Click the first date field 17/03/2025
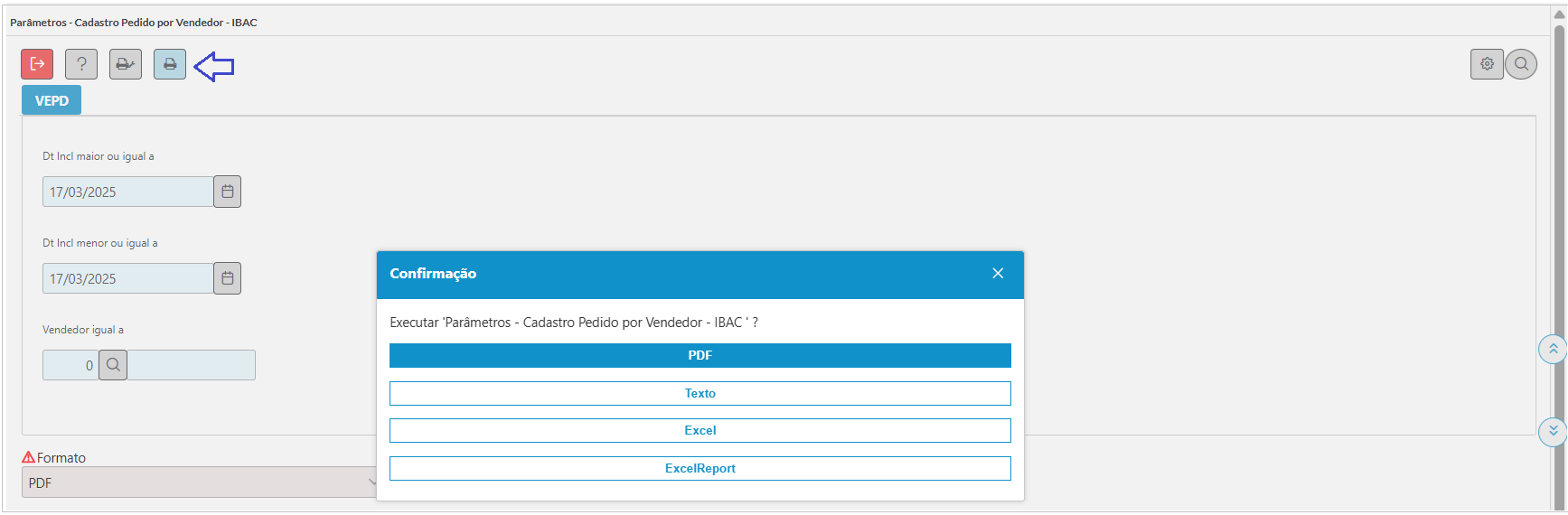Image resolution: width=1568 pixels, height=515 pixels. (x=128, y=192)
